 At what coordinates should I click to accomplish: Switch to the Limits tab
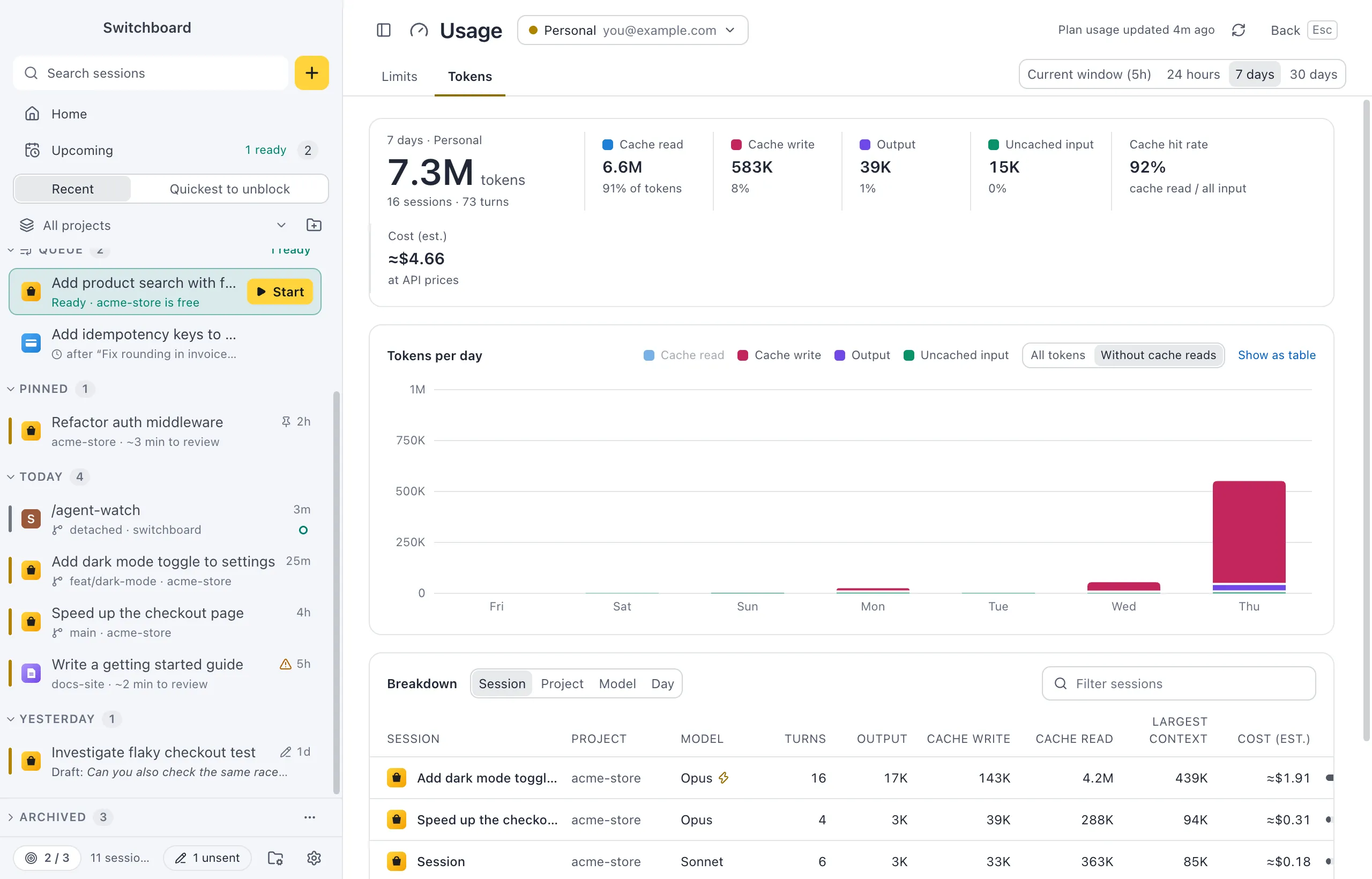(x=399, y=77)
